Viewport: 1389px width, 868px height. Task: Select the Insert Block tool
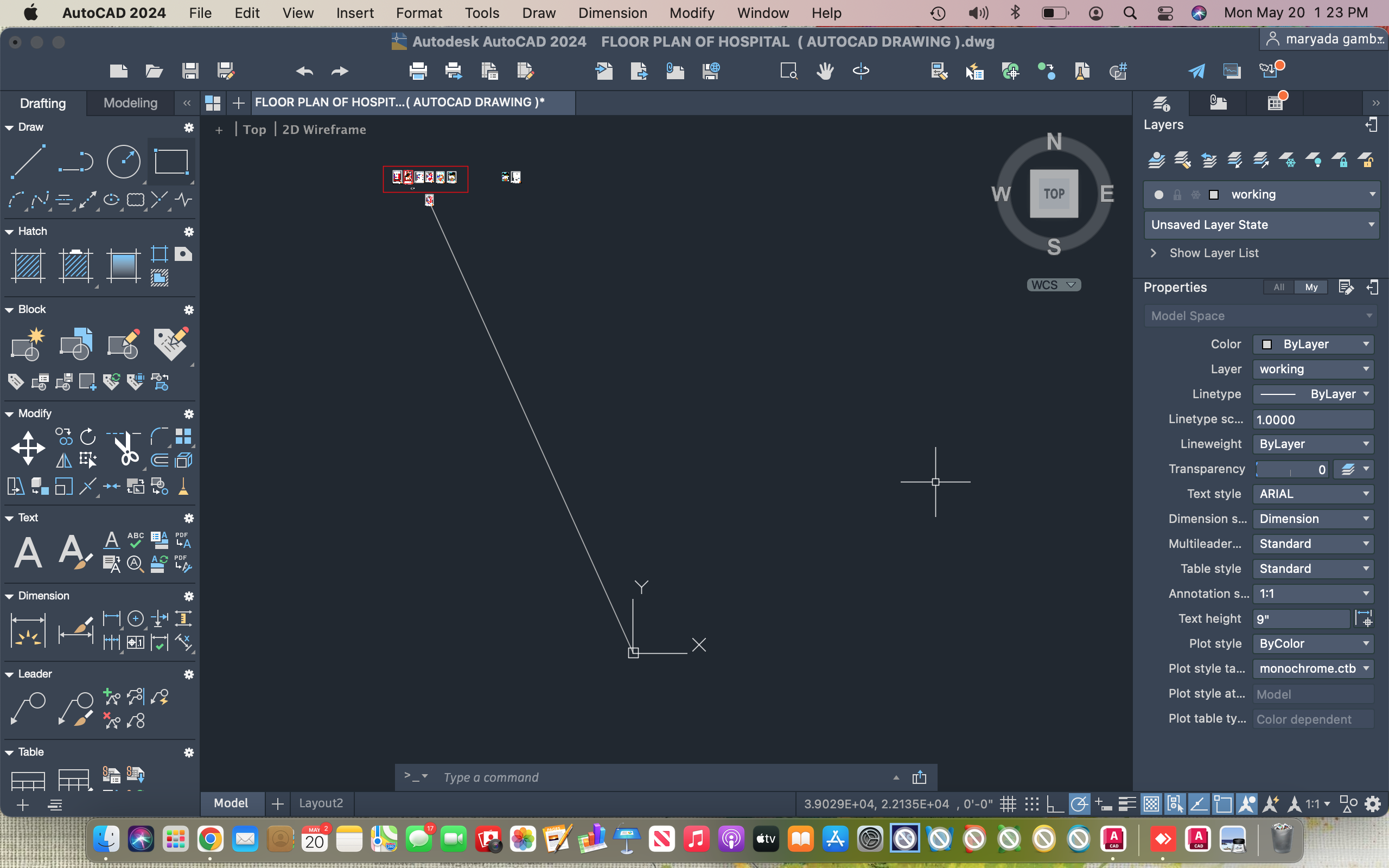(x=77, y=343)
